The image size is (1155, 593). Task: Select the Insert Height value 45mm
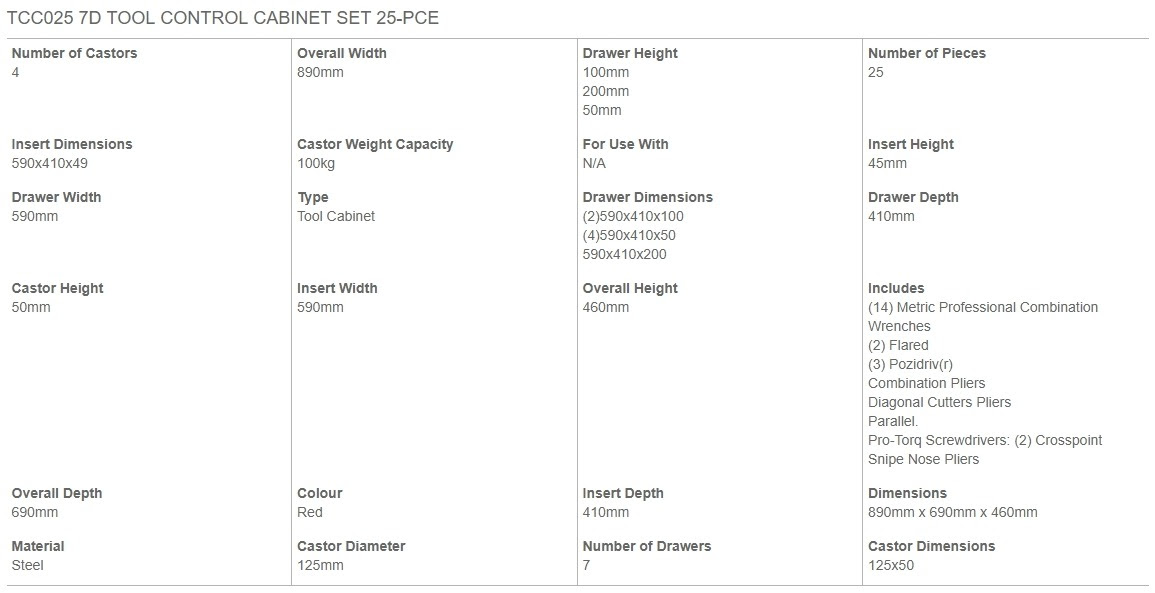(x=888, y=164)
